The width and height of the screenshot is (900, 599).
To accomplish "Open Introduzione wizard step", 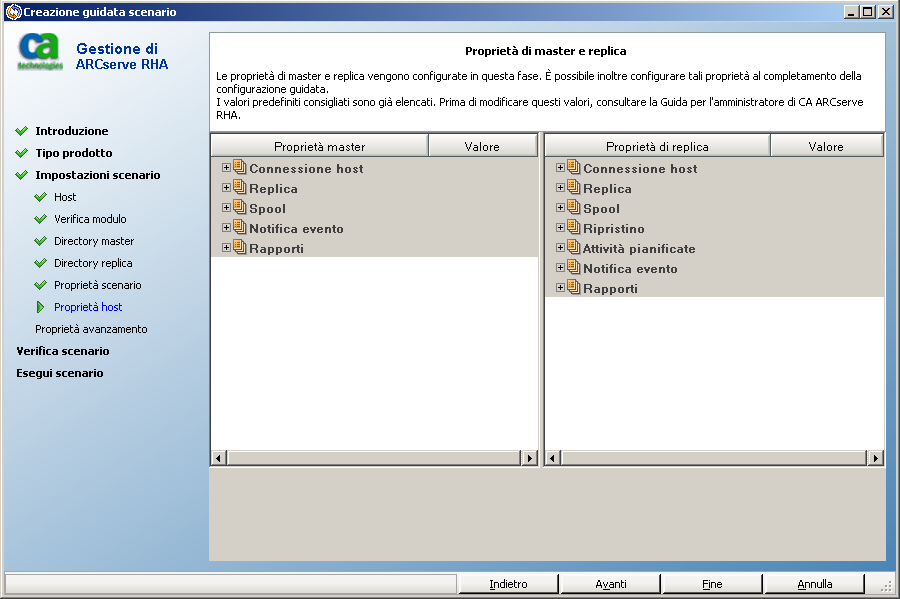I will click(x=72, y=131).
